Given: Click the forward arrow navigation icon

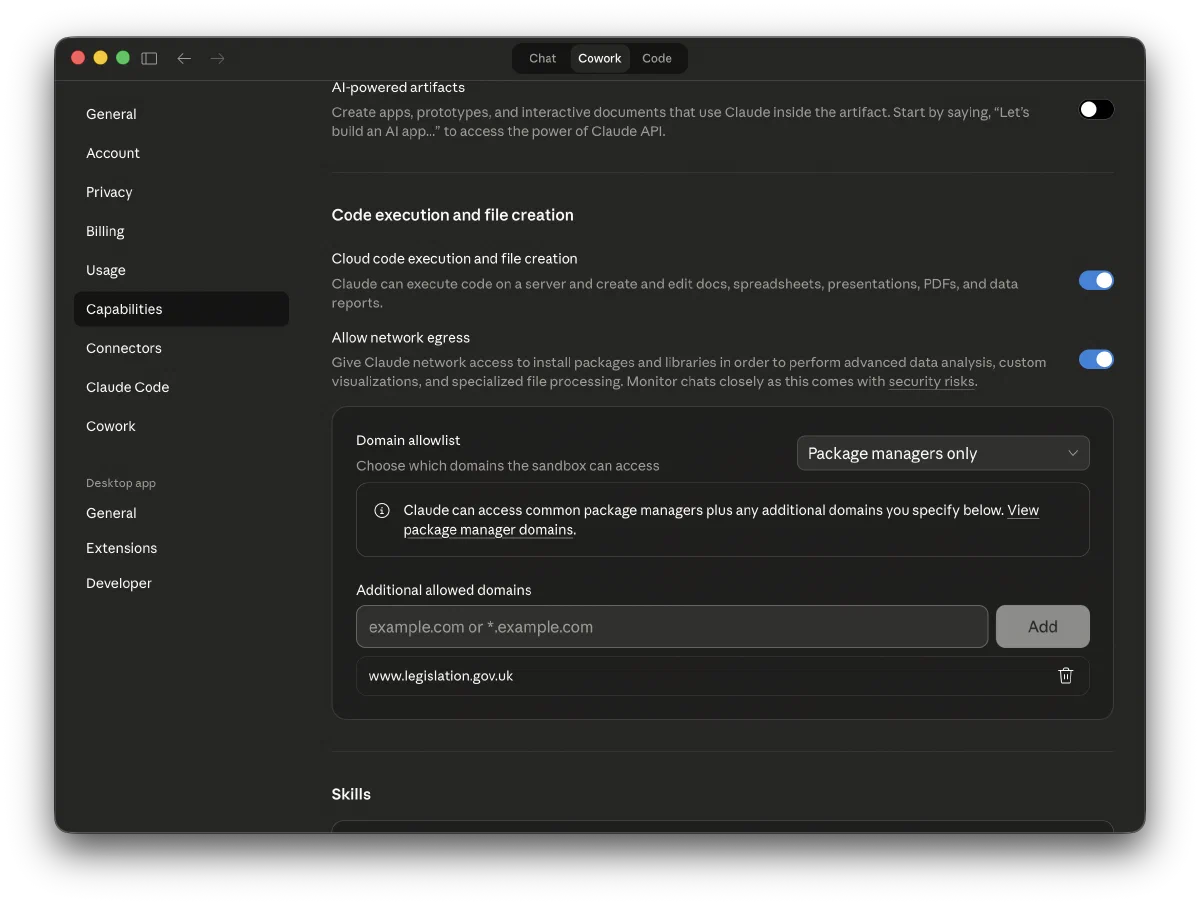Looking at the screenshot, I should click(217, 58).
